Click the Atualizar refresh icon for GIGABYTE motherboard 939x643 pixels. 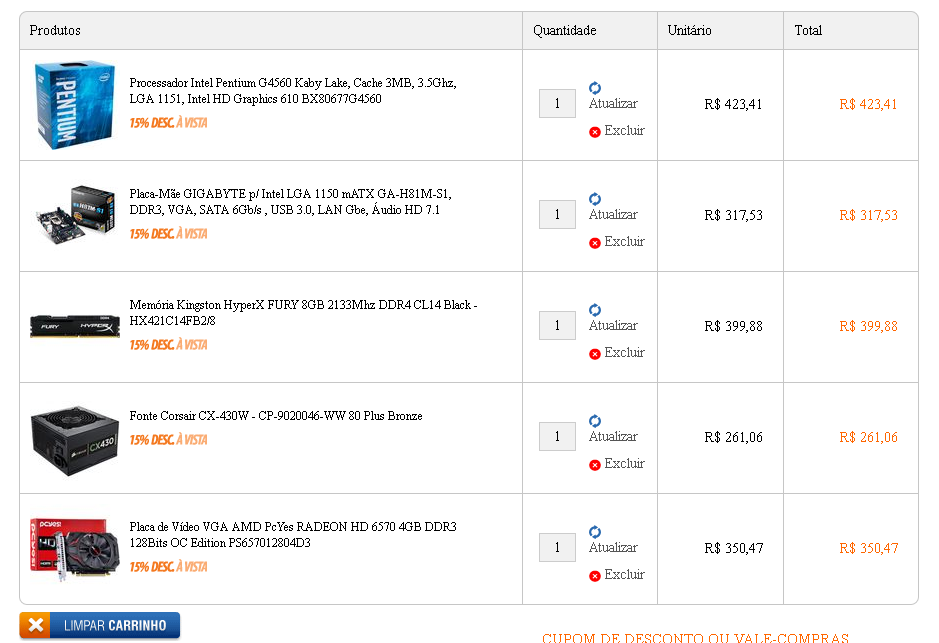tap(595, 199)
